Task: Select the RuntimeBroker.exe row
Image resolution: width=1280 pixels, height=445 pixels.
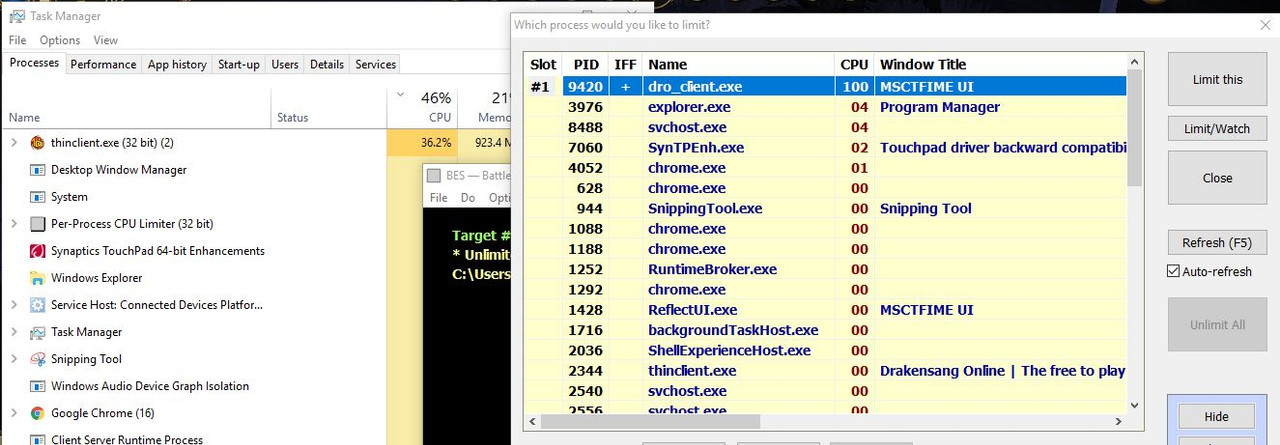Action: click(x=826, y=270)
